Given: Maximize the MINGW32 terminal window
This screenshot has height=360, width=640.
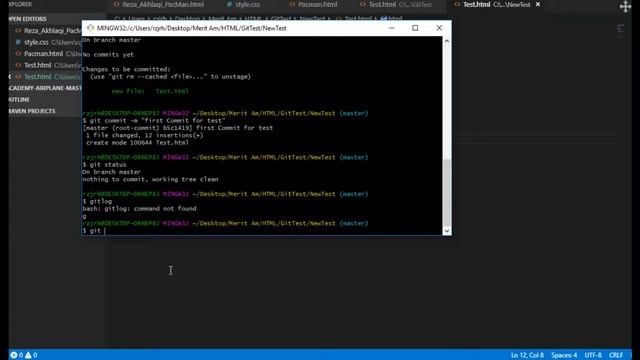Looking at the screenshot, I should point(415,28).
